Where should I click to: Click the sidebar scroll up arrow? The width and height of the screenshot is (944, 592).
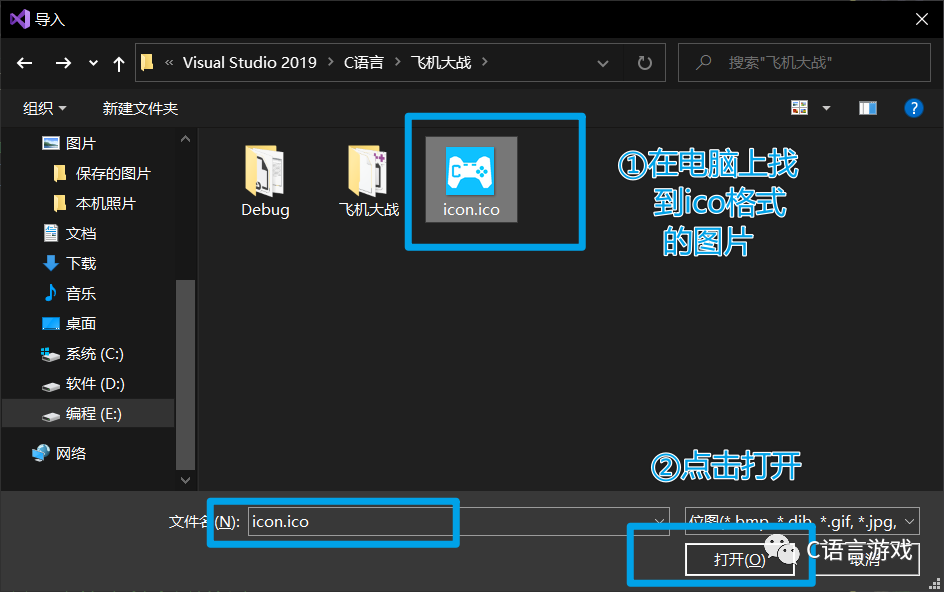coord(185,139)
